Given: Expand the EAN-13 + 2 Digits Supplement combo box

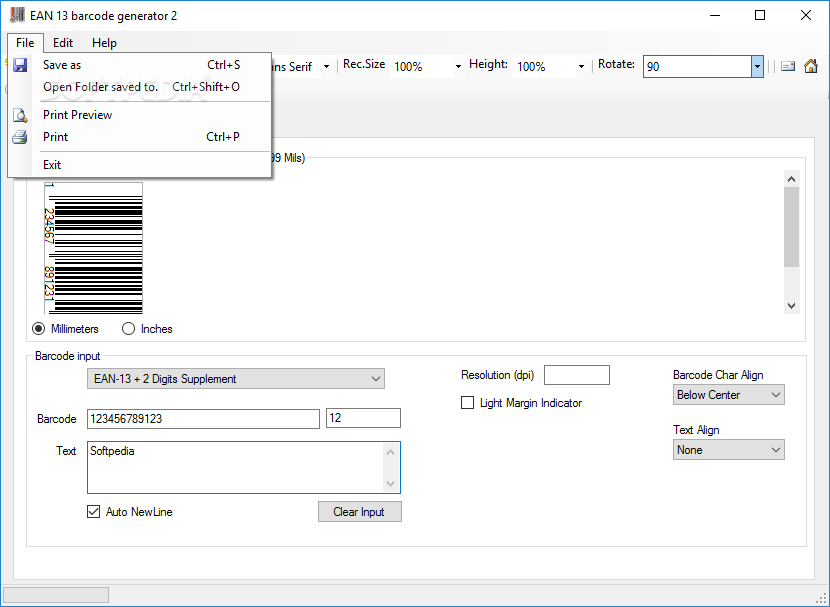Looking at the screenshot, I should 236,379.
